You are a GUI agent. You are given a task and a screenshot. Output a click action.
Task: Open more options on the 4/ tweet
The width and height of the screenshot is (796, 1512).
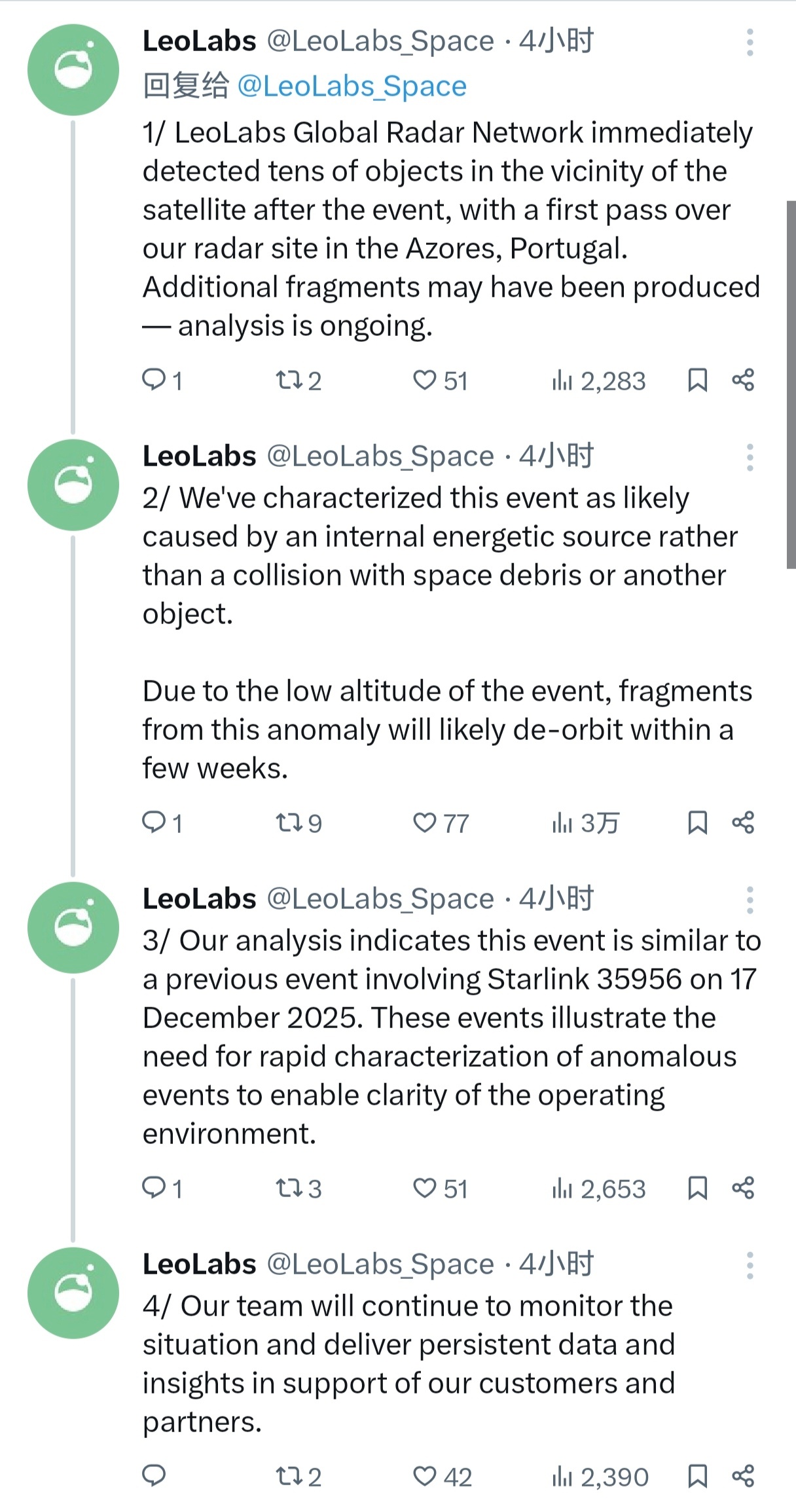tap(750, 1266)
